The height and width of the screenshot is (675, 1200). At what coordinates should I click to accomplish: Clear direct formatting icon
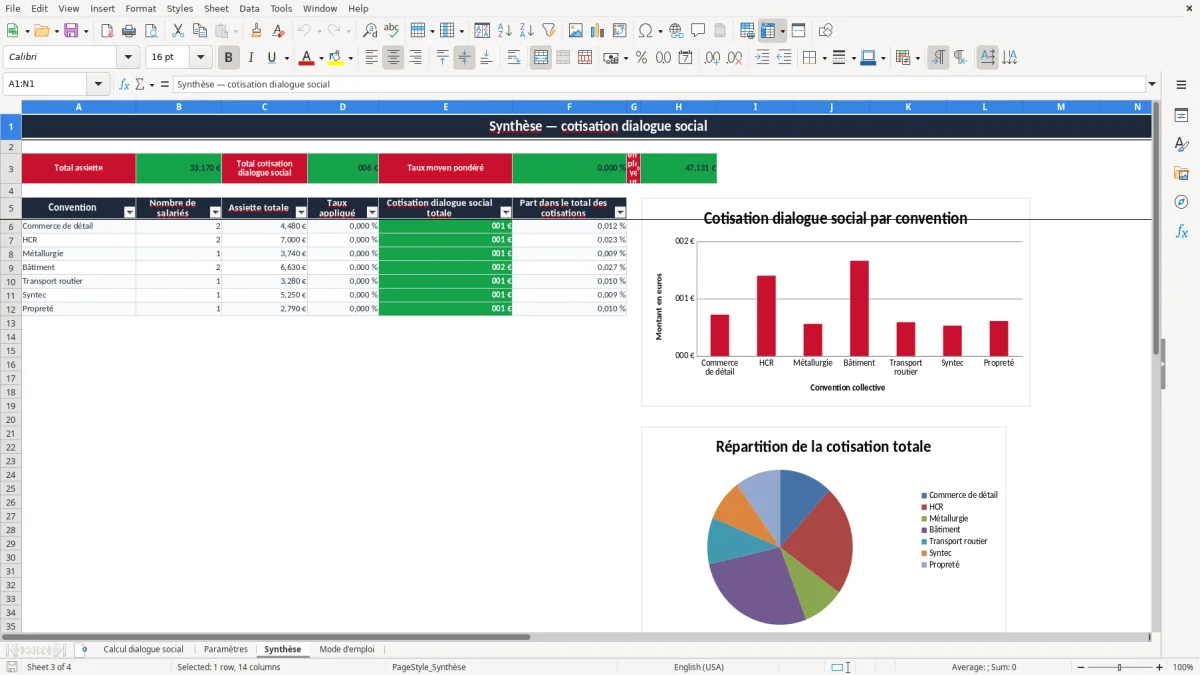tap(279, 31)
